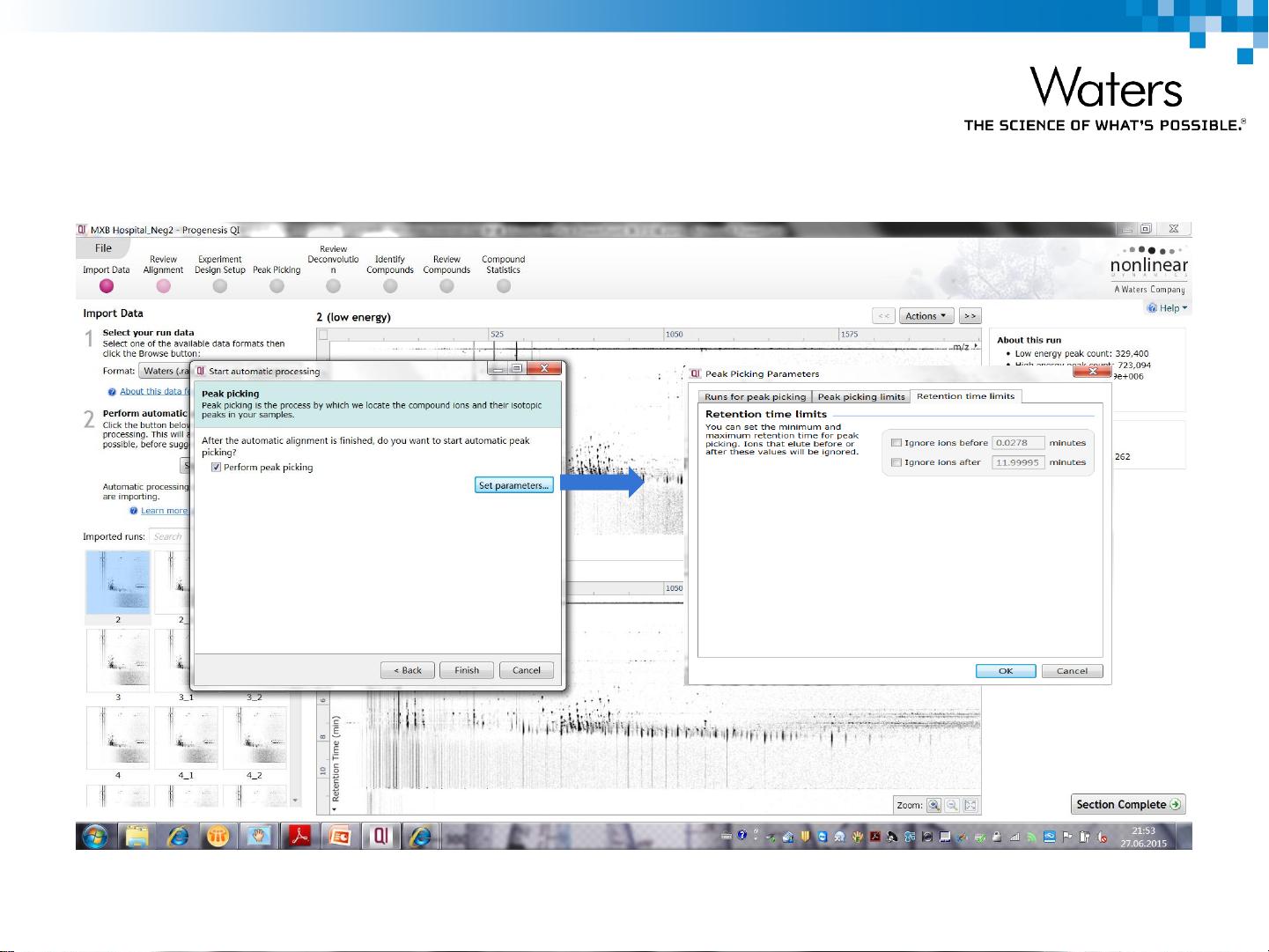
Task: Click the fit-to-view zoom icon
Action: point(970,805)
